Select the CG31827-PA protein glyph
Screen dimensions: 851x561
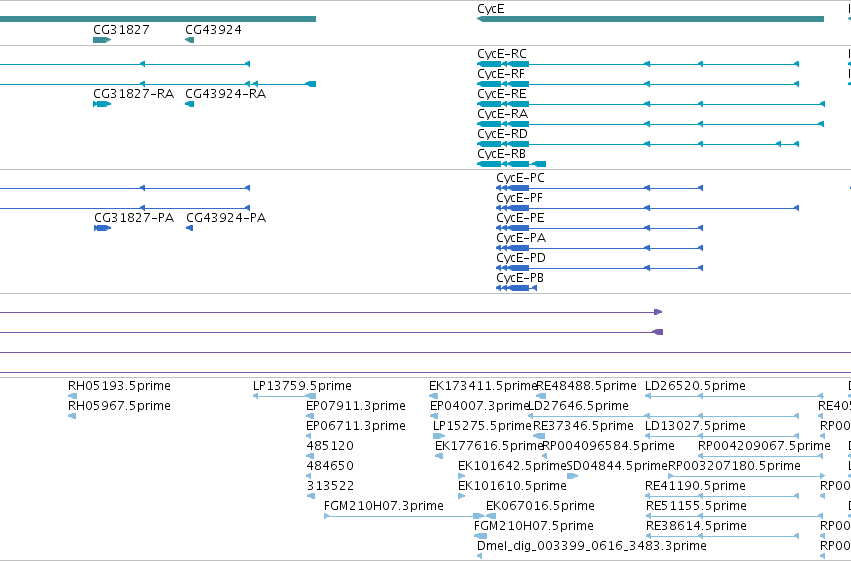(103, 228)
